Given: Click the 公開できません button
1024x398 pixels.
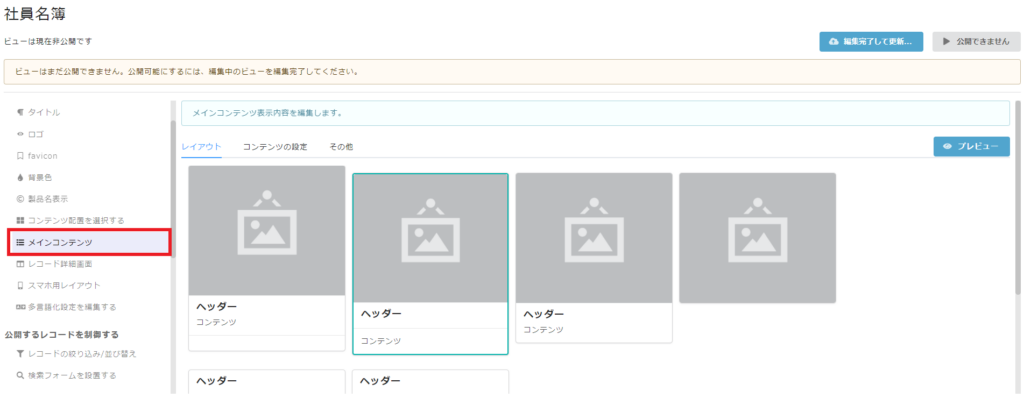Looking at the screenshot, I should click(x=976, y=42).
